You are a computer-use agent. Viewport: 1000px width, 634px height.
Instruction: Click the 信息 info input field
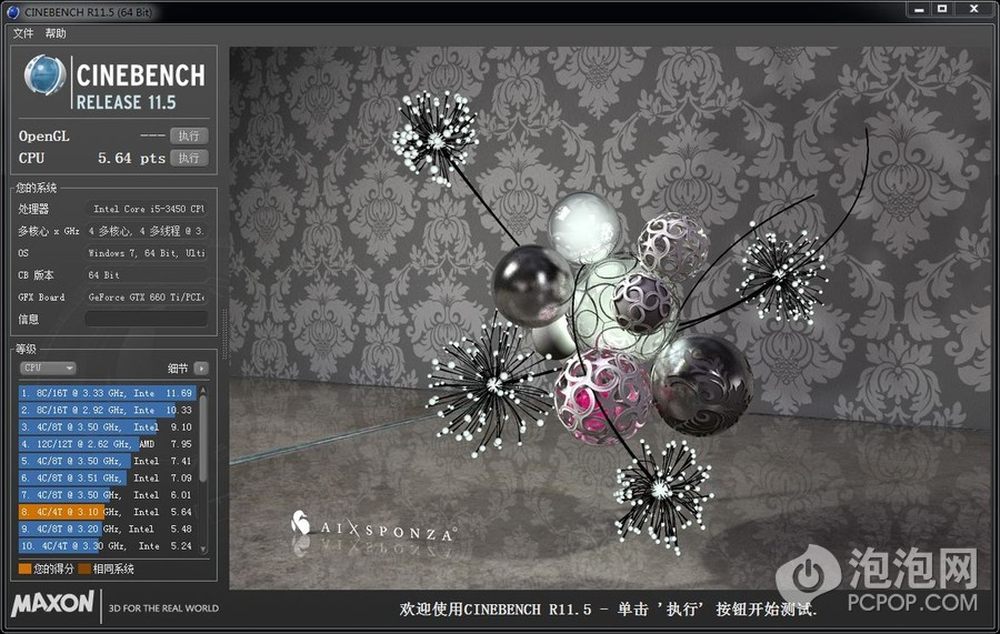pyautogui.click(x=146, y=319)
